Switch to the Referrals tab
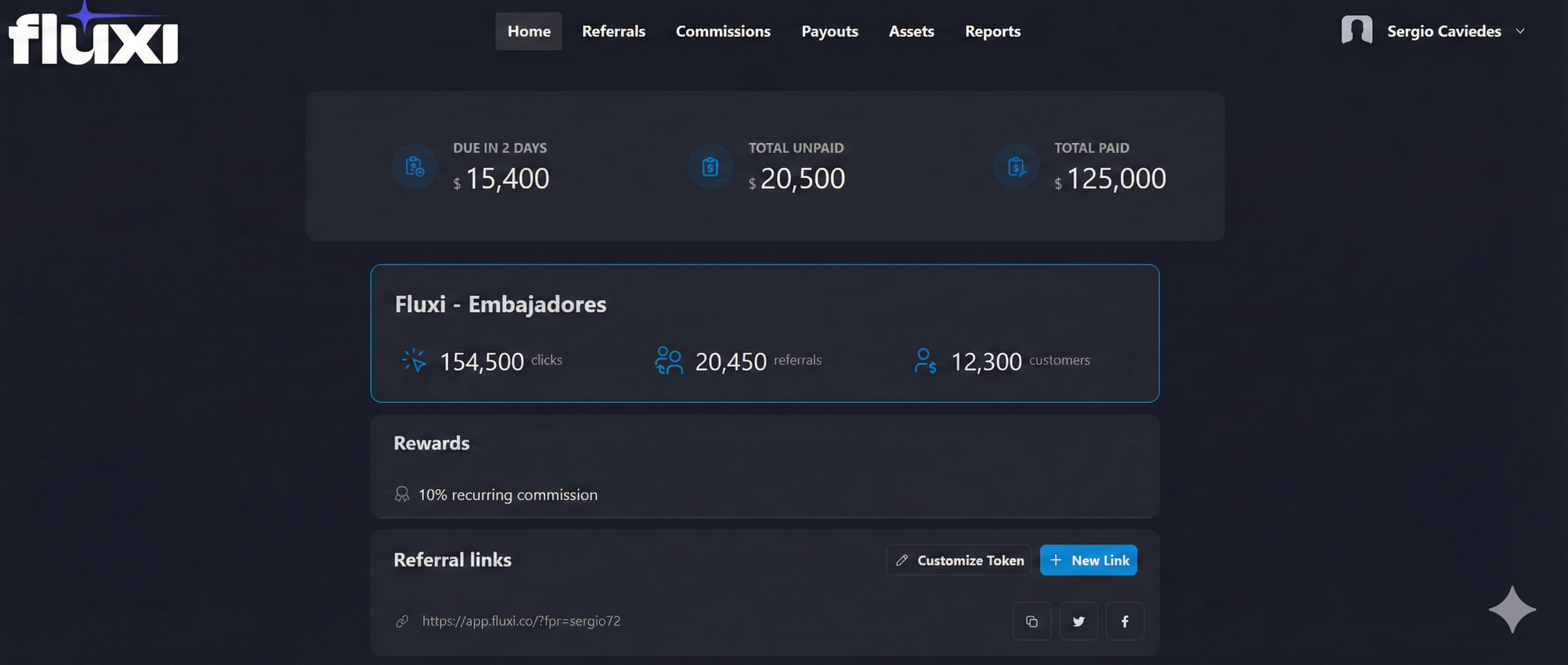The image size is (1568, 665). coord(613,30)
